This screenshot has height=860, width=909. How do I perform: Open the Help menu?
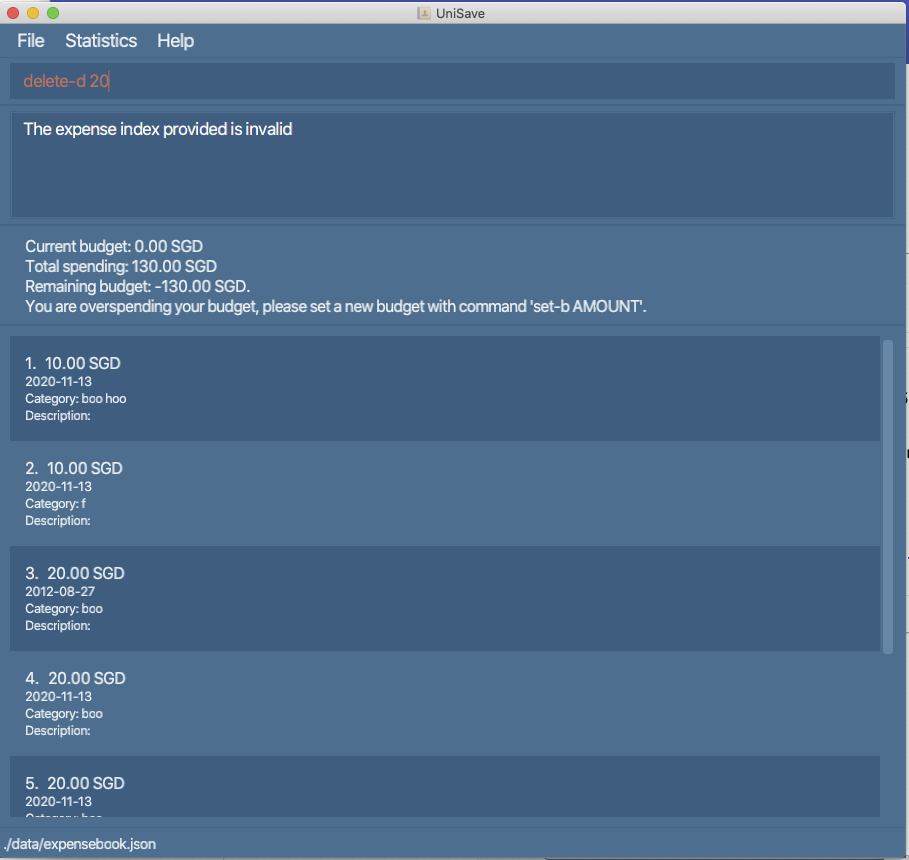pyautogui.click(x=176, y=41)
